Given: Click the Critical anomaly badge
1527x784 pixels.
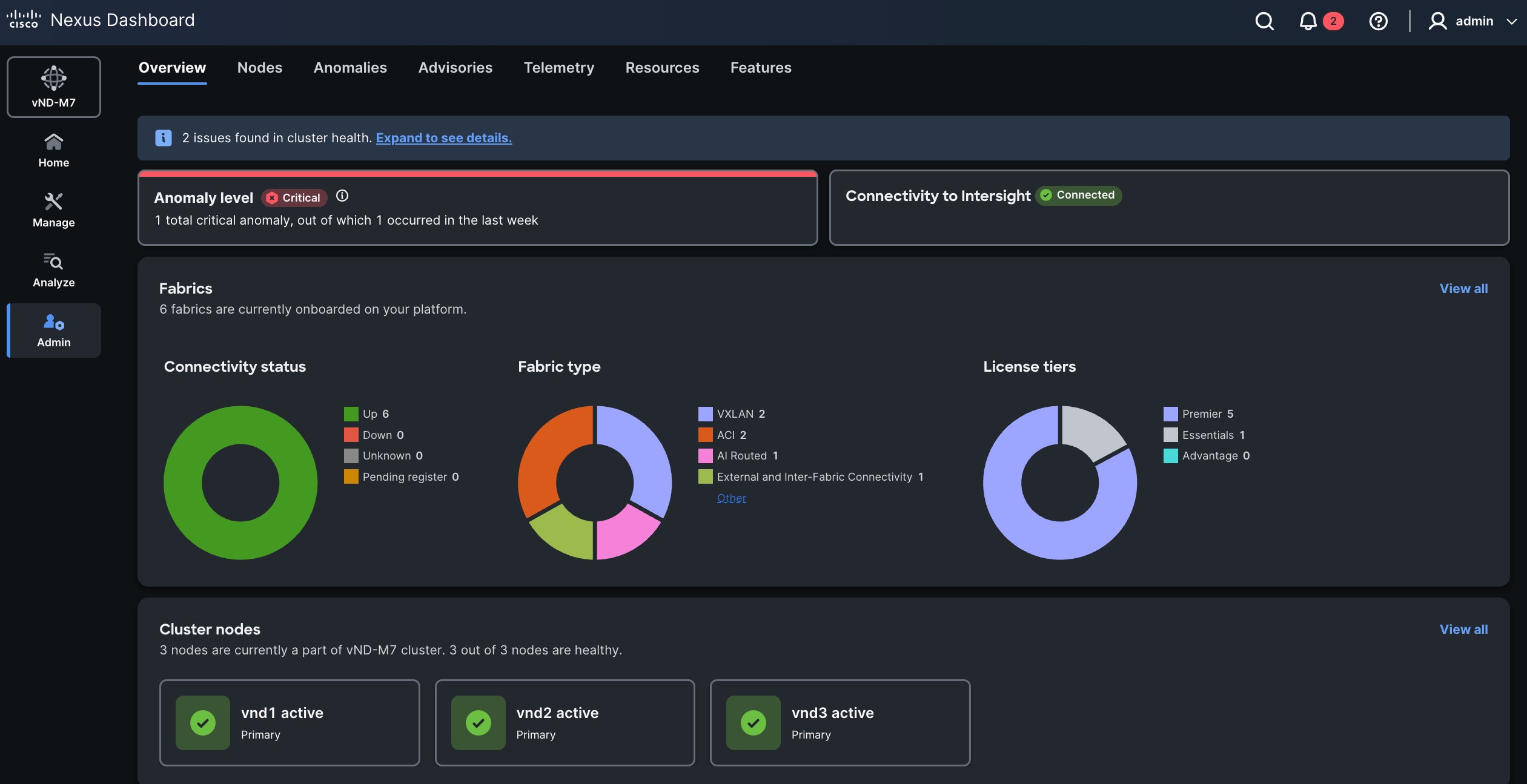Looking at the screenshot, I should (294, 197).
